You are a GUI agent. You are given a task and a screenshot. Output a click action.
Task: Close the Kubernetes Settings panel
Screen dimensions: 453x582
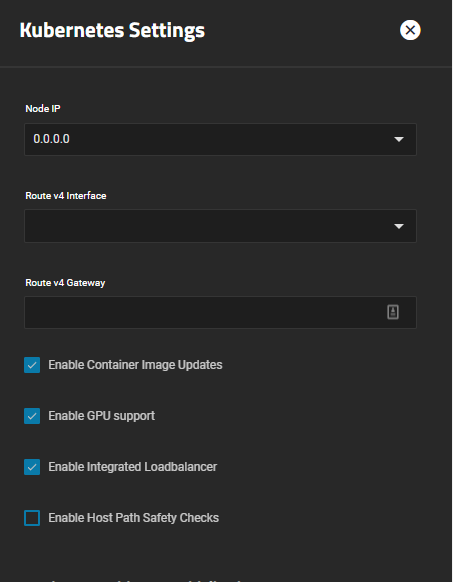point(410,30)
